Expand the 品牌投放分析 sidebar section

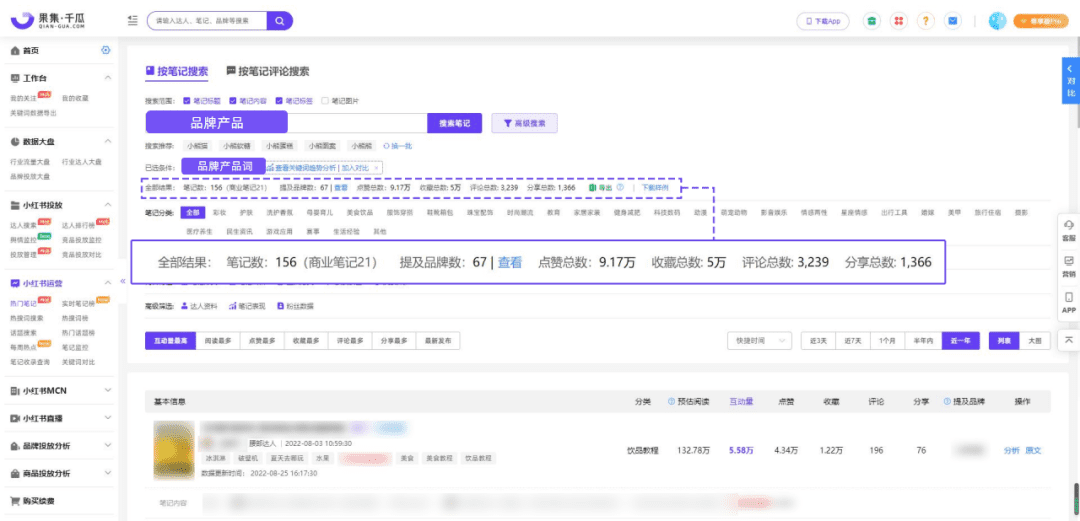point(107,446)
